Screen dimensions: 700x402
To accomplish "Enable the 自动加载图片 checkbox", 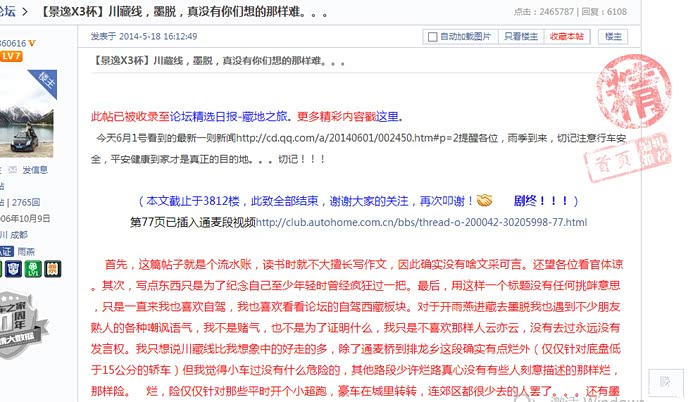I will pyautogui.click(x=432, y=37).
